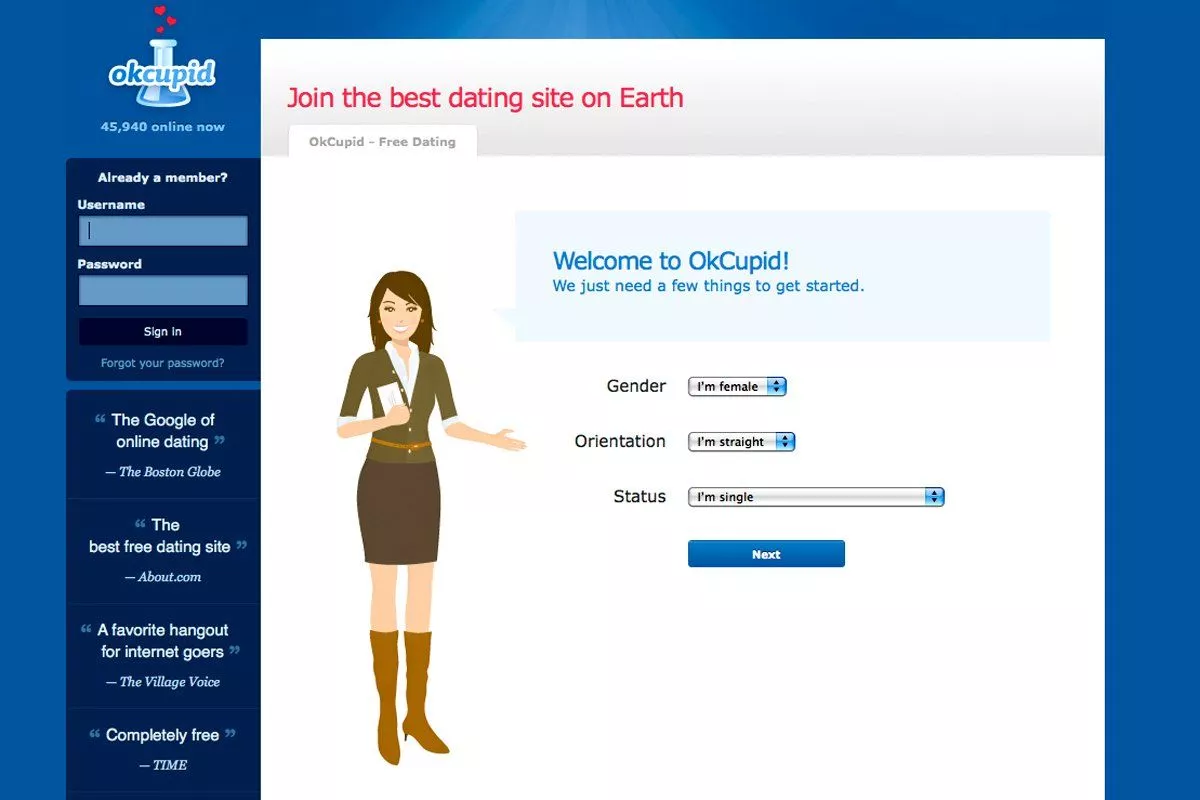This screenshot has width=1200, height=800.
Task: Click into the Password field
Action: coord(163,291)
